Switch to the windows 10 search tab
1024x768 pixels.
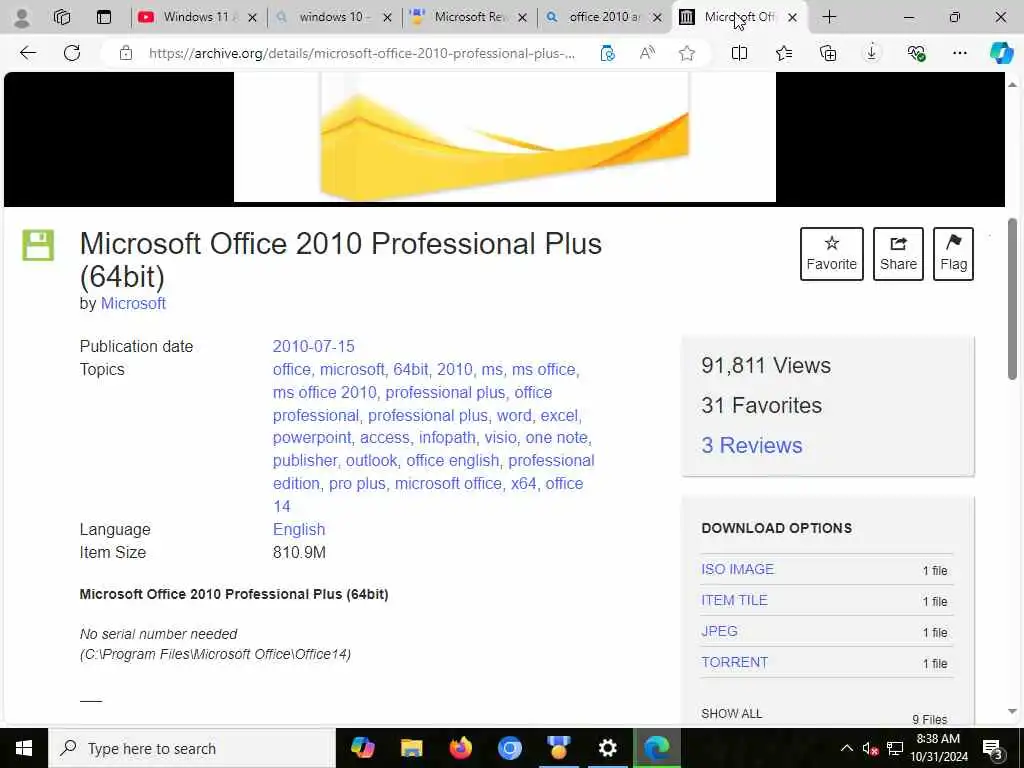(333, 17)
